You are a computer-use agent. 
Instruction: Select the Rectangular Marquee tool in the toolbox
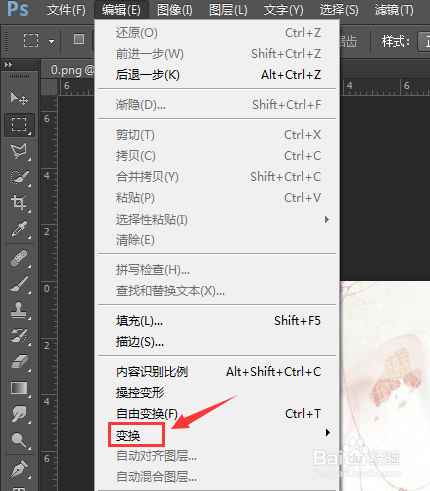tap(19, 125)
